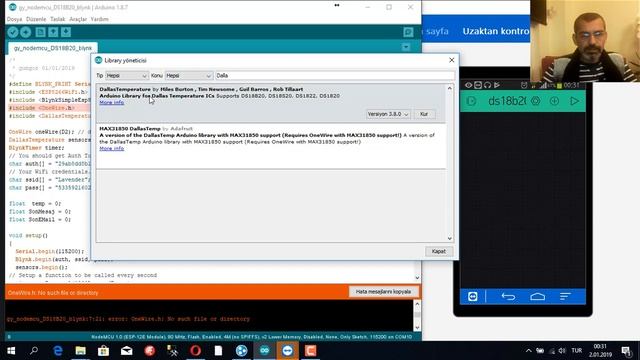The width and height of the screenshot is (640, 360).
Task: Open the Taslak menu in Arduino
Action: [58, 19]
